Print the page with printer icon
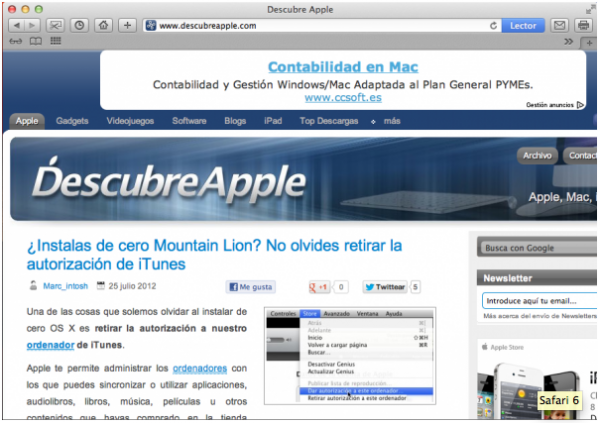 [583, 26]
